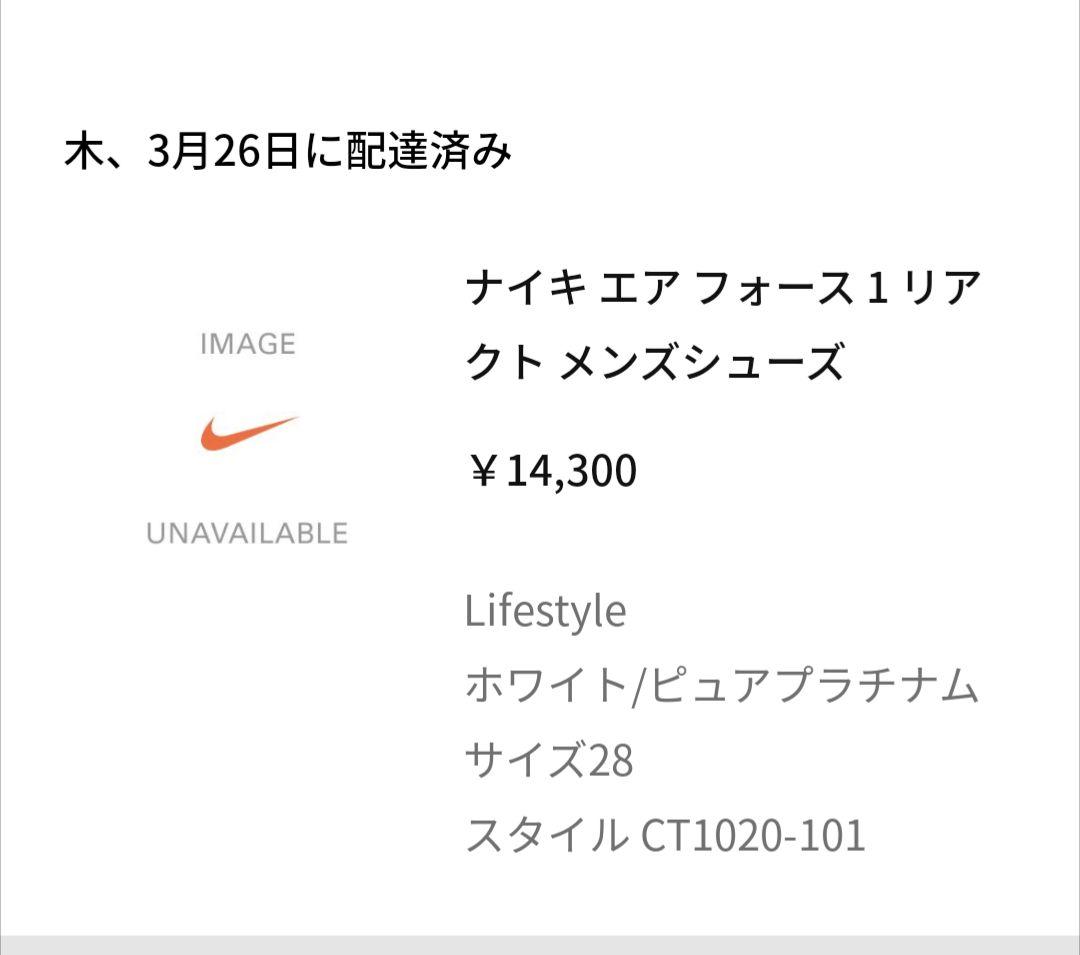Tap the ピュアプラチナム color text
1080x955 pixels.
814,686
